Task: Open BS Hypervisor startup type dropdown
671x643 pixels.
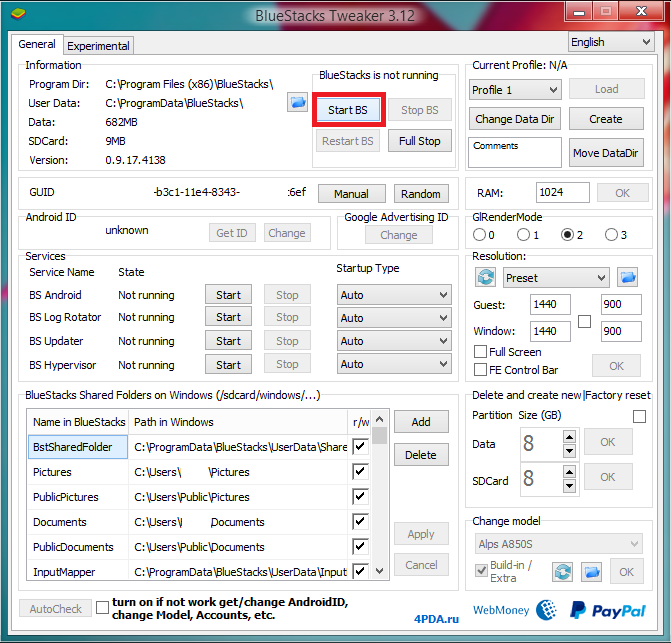Action: pos(394,364)
